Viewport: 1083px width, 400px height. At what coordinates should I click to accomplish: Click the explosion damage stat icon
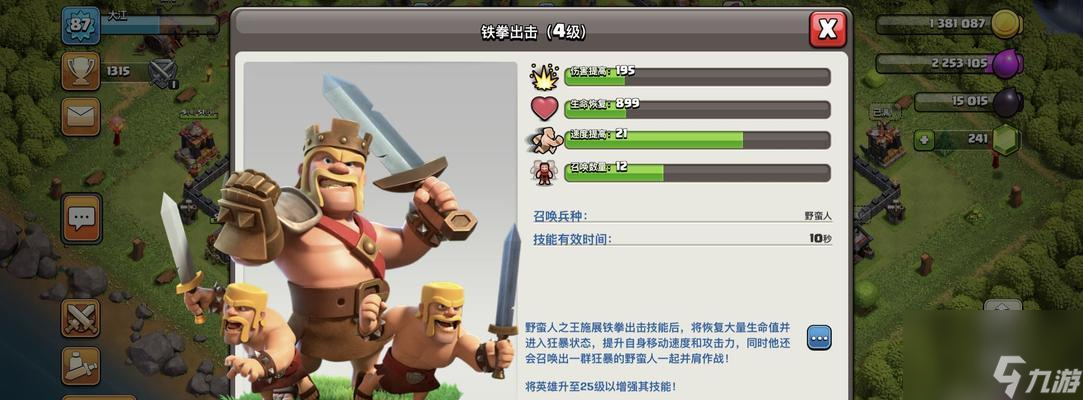pos(544,77)
